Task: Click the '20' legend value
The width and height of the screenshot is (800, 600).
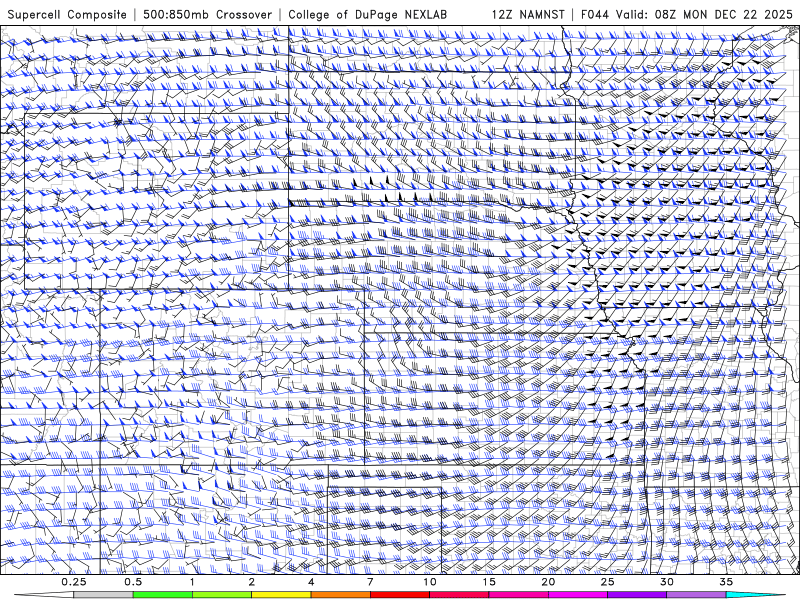Action: pos(548,582)
